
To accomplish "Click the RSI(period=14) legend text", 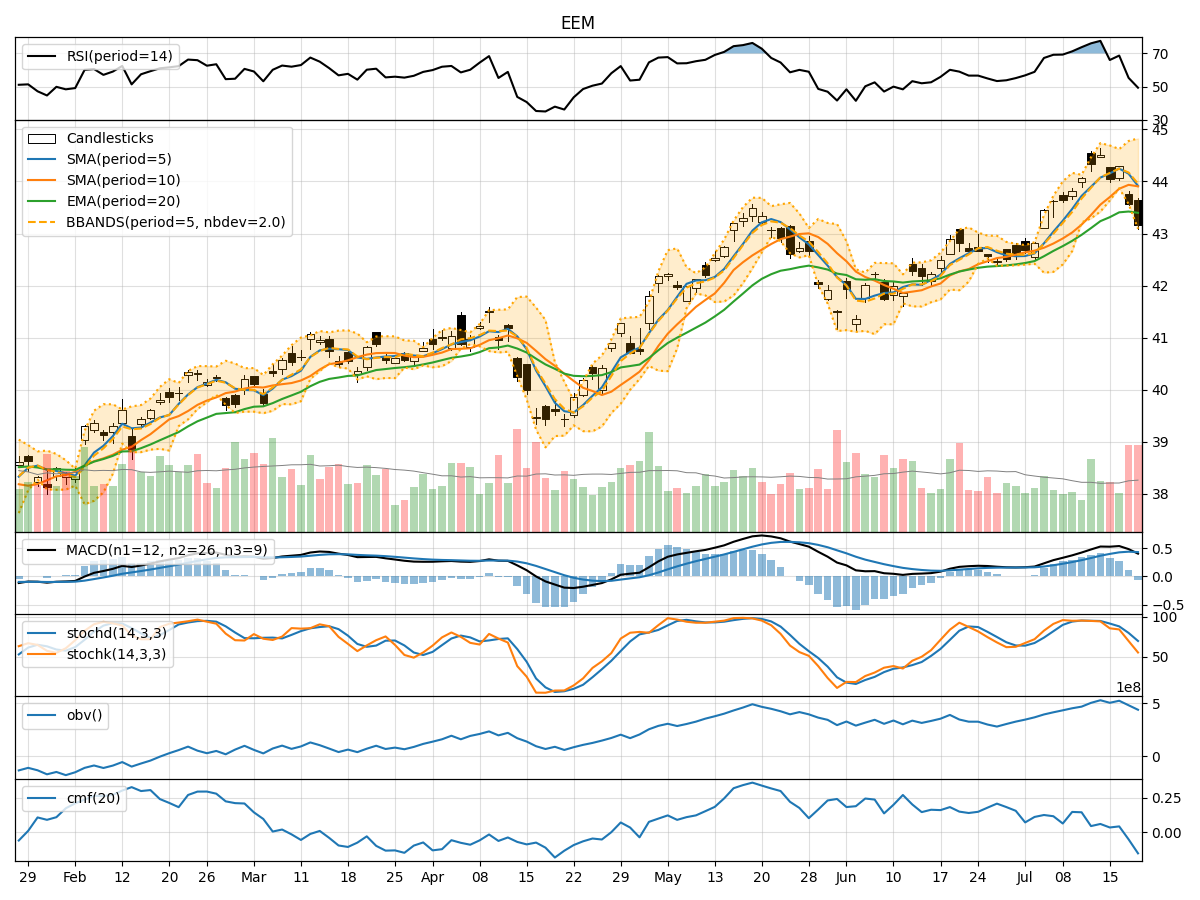I will click(119, 57).
